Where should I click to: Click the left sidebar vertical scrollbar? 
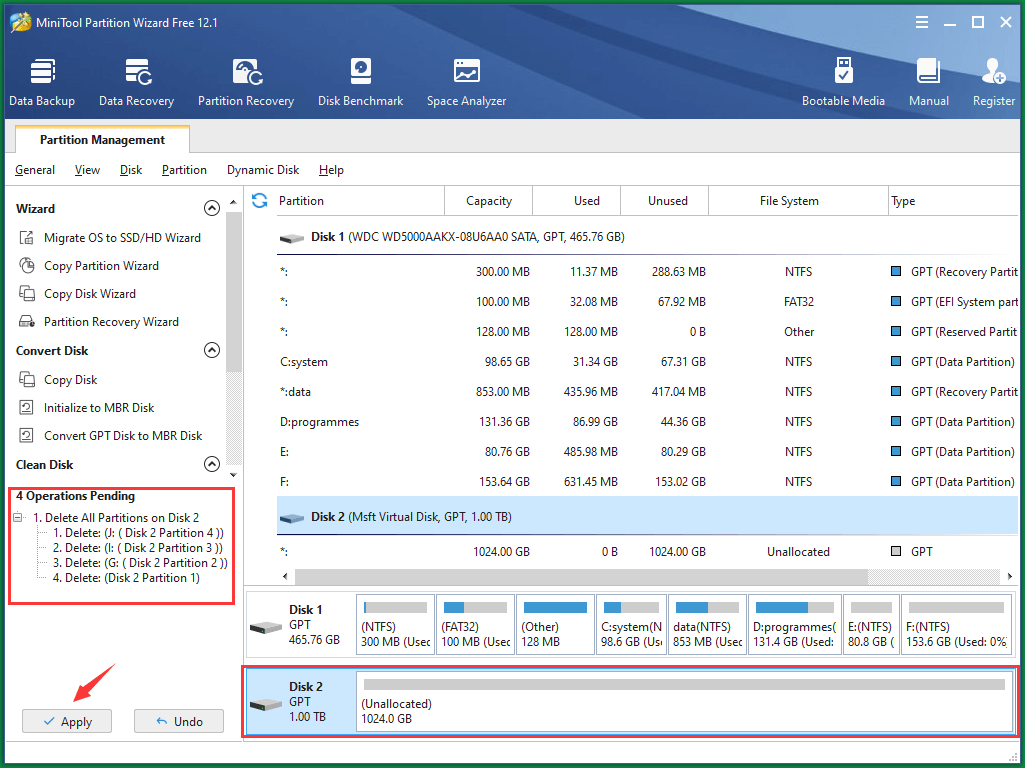(x=233, y=292)
